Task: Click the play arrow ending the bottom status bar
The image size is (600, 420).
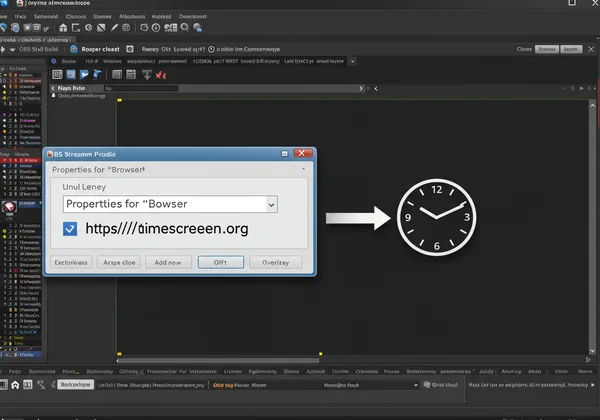Action: pos(593,385)
